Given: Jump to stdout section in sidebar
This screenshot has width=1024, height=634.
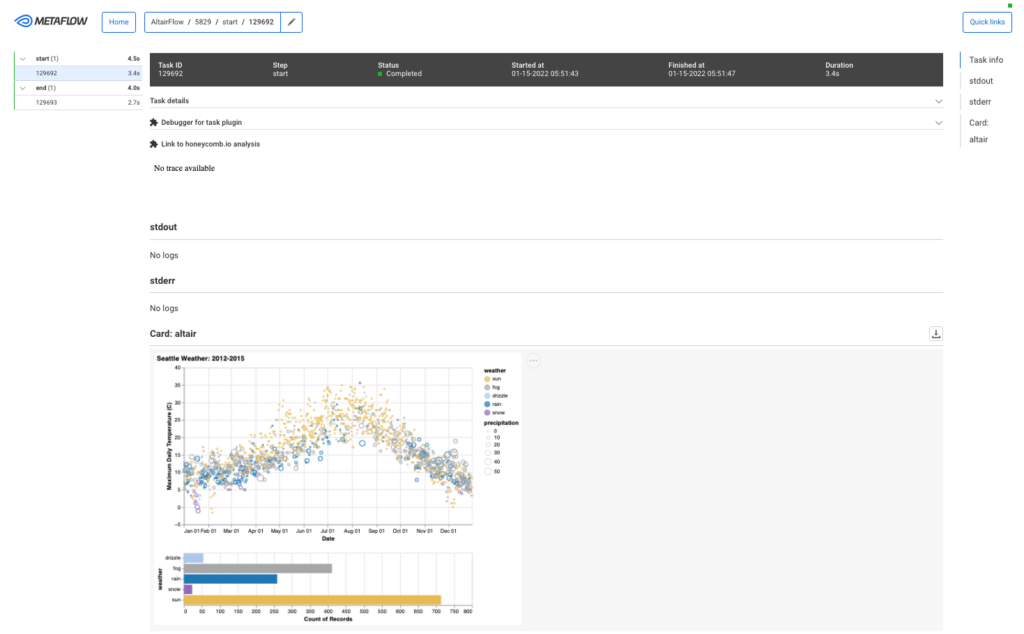Looking at the screenshot, I should tap(981, 81).
